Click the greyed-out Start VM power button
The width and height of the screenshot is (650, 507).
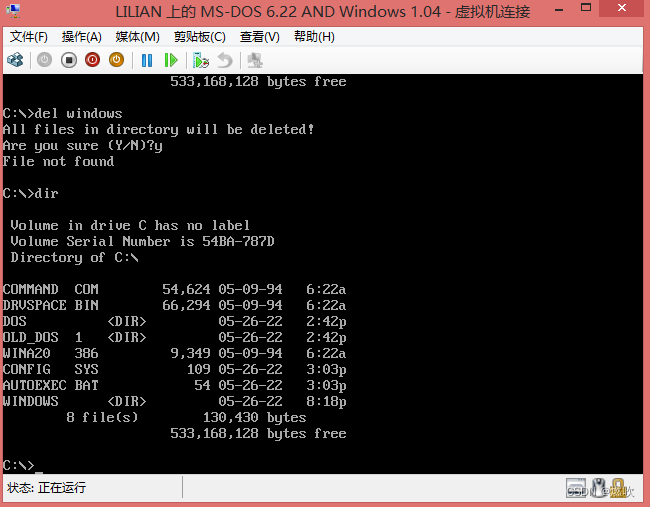coord(44,60)
